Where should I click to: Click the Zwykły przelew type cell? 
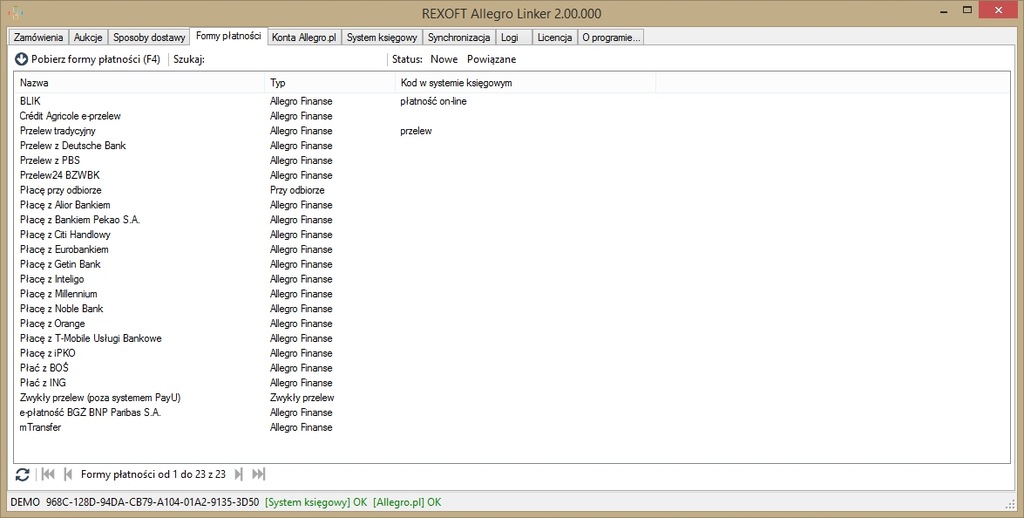pyautogui.click(x=302, y=398)
